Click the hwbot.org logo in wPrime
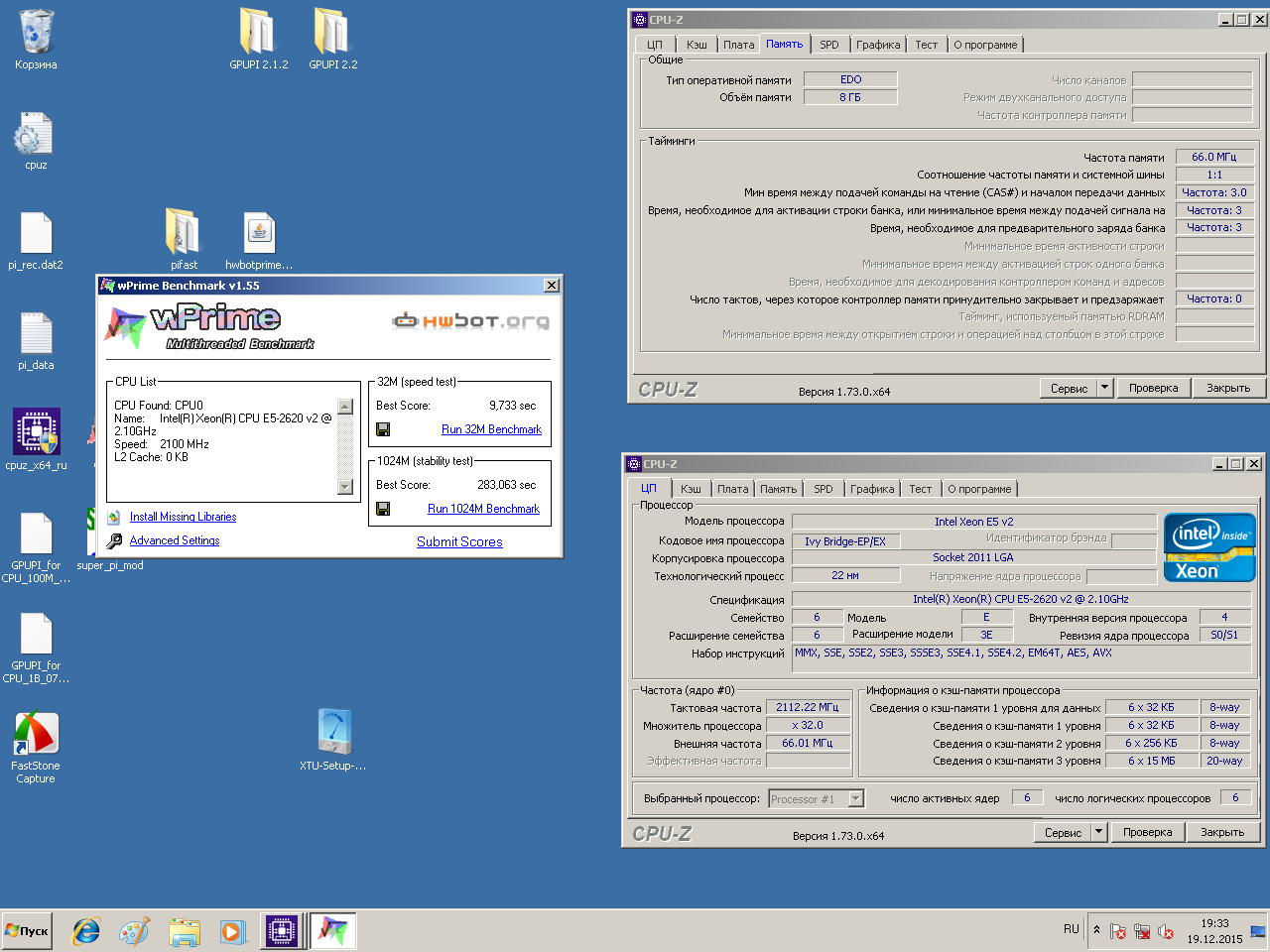Image resolution: width=1270 pixels, height=952 pixels. 470,320
